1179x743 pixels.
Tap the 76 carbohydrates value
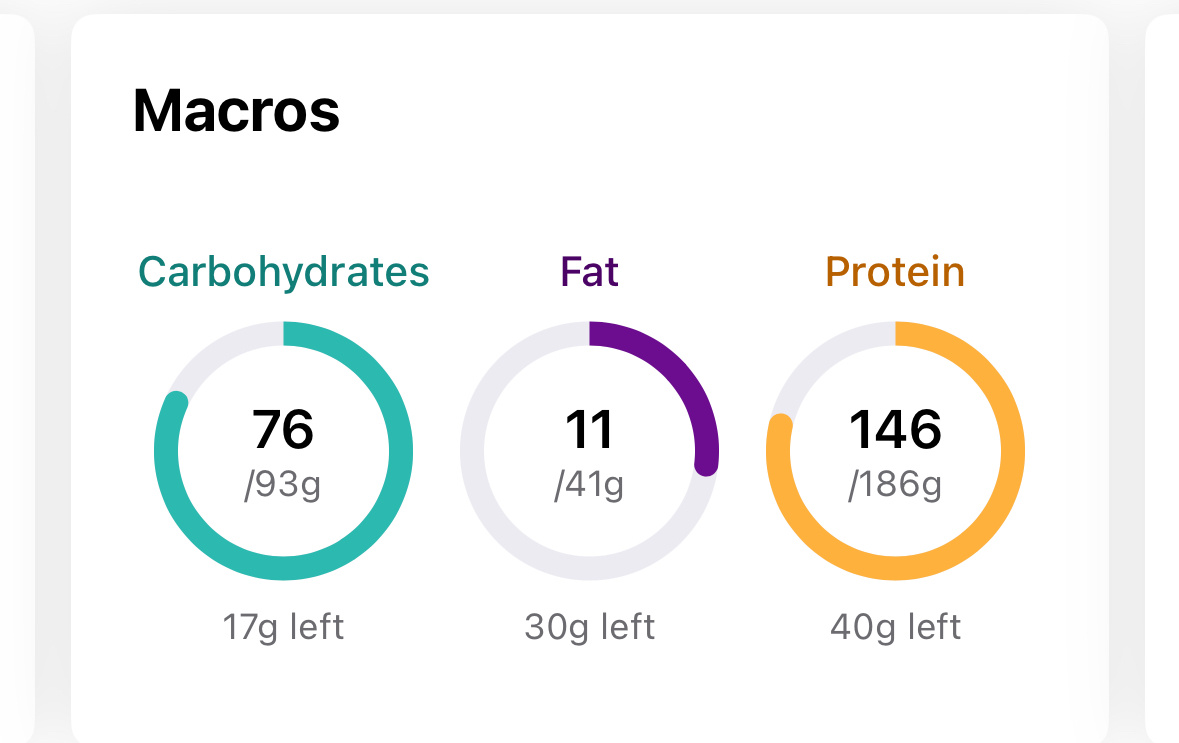[x=283, y=429]
